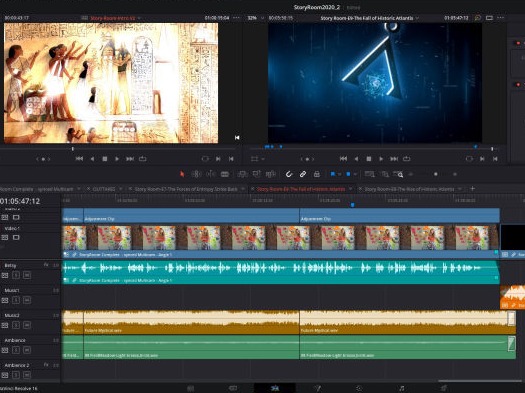Click Mark Out button in source viewer
The width and height of the screenshot is (525, 393).
pos(231,159)
